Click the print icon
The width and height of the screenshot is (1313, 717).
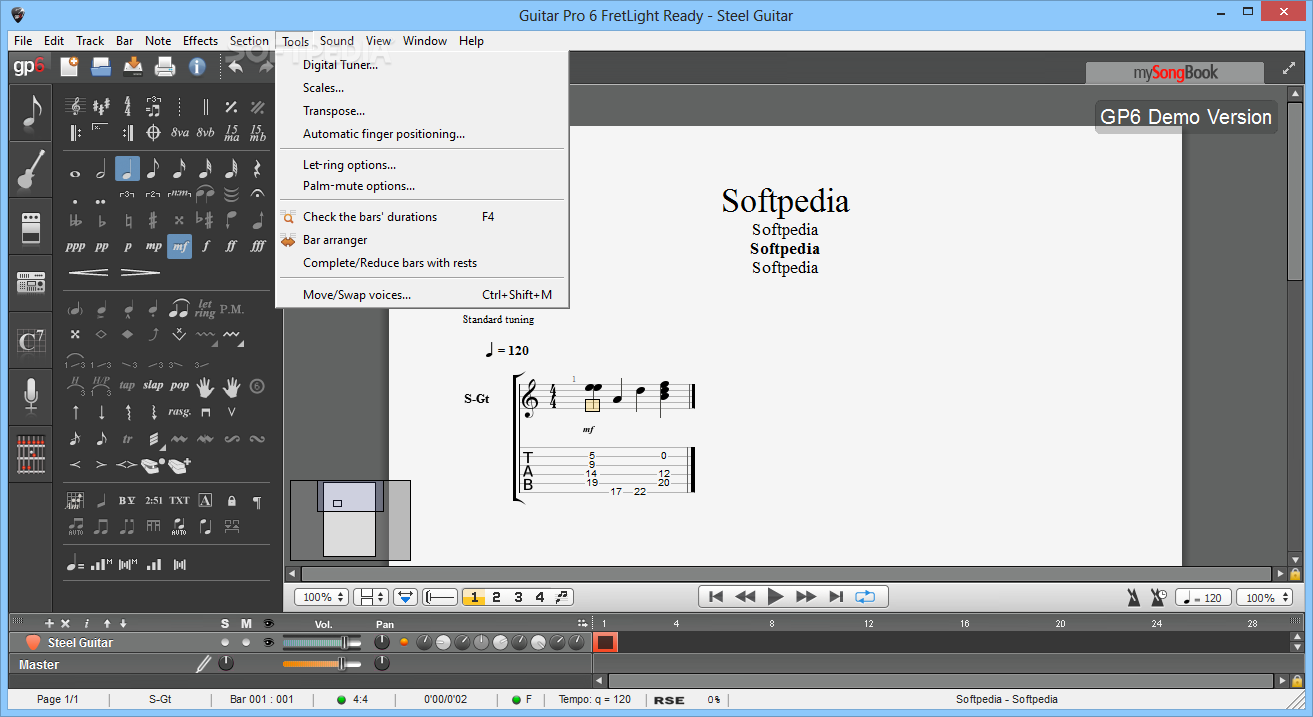pos(165,67)
